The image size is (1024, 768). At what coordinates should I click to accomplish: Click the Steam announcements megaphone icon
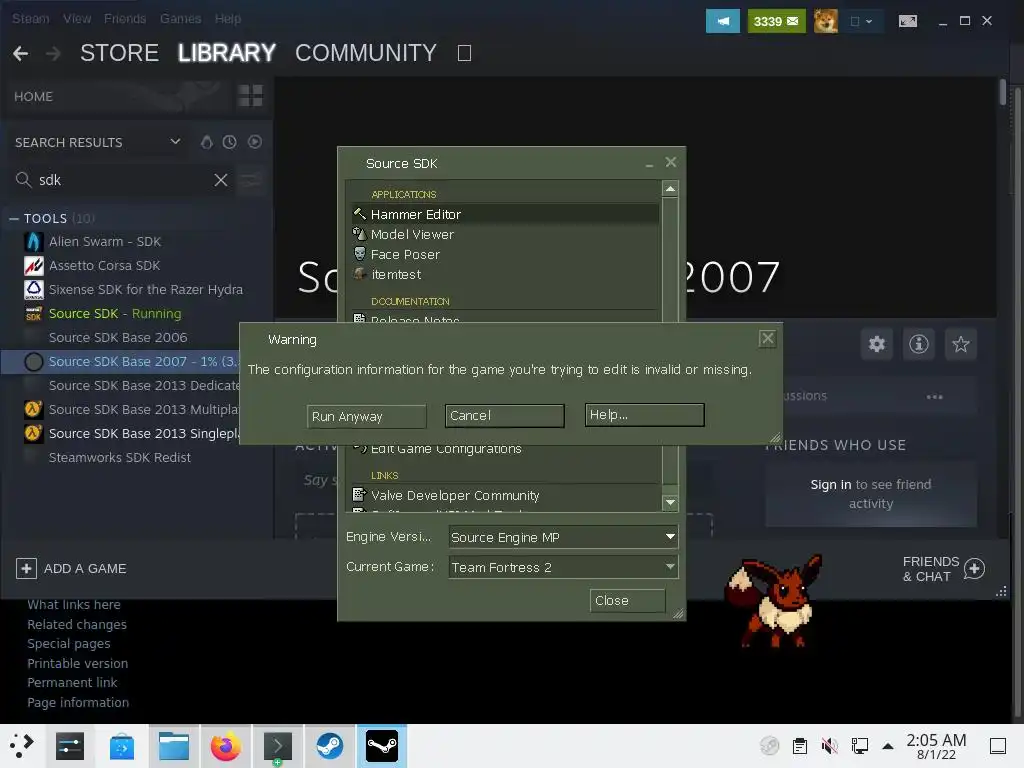point(722,21)
